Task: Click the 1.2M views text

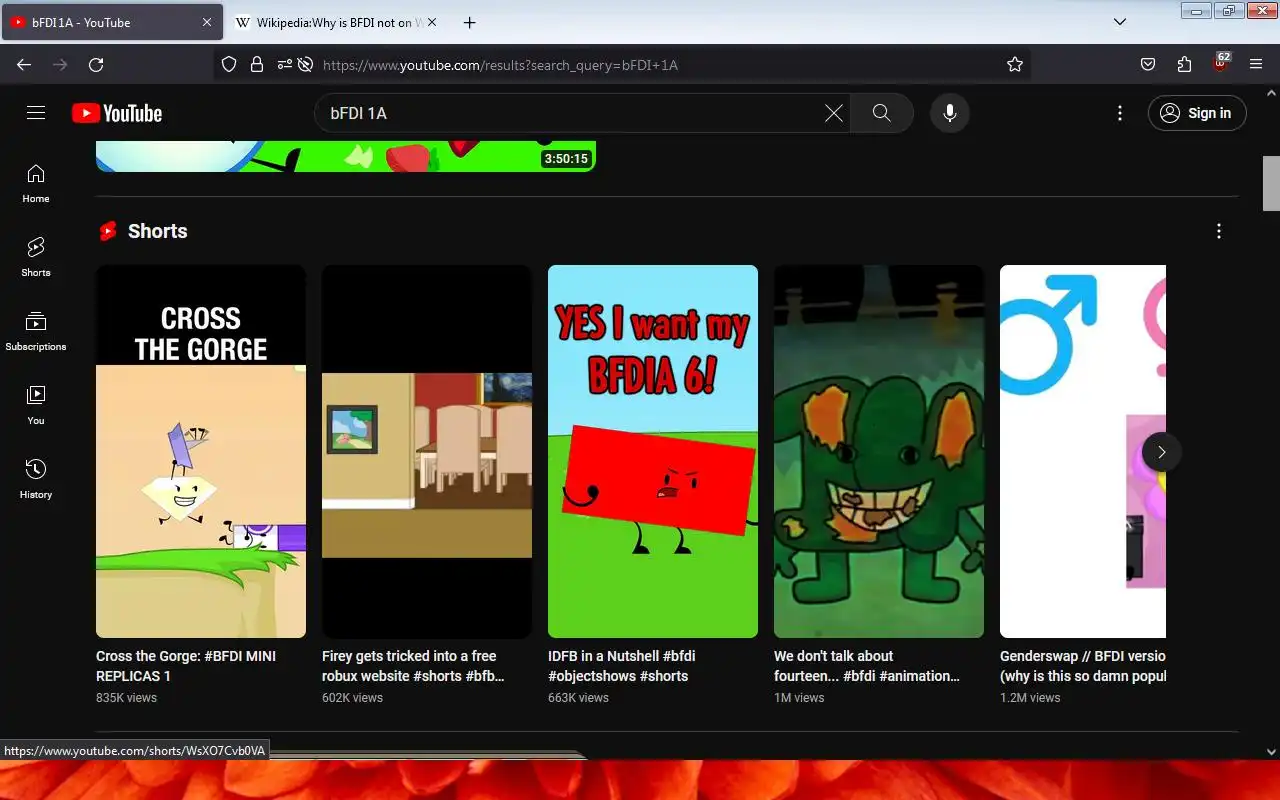Action: click(1030, 698)
